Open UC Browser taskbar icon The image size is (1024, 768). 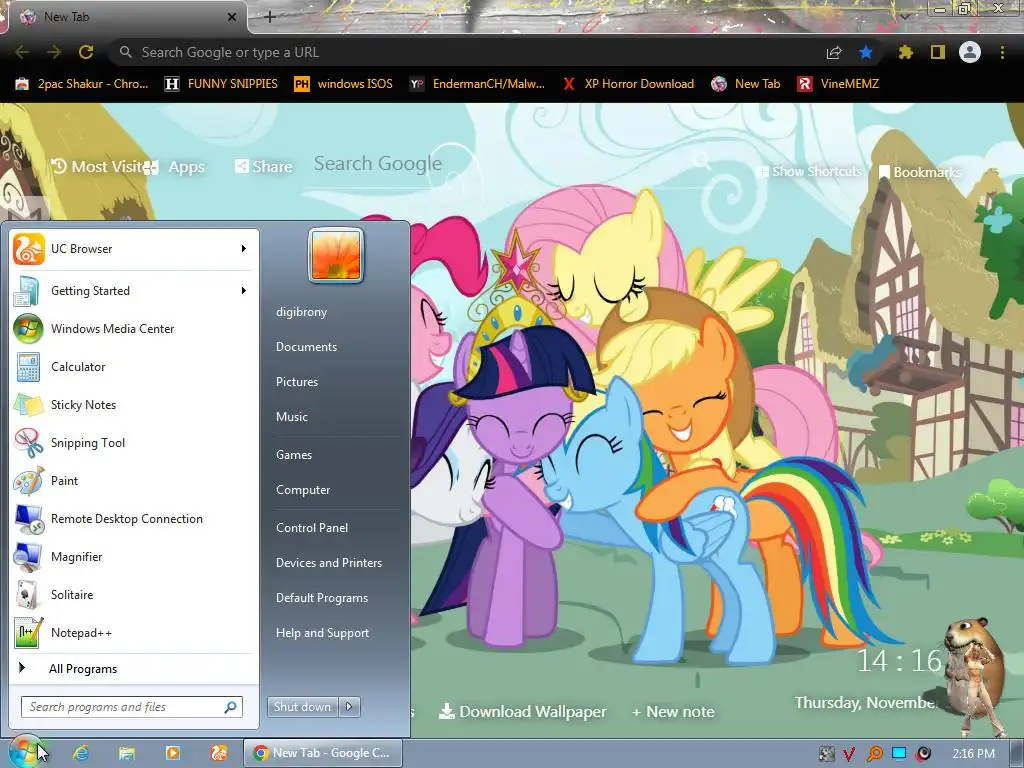point(219,753)
